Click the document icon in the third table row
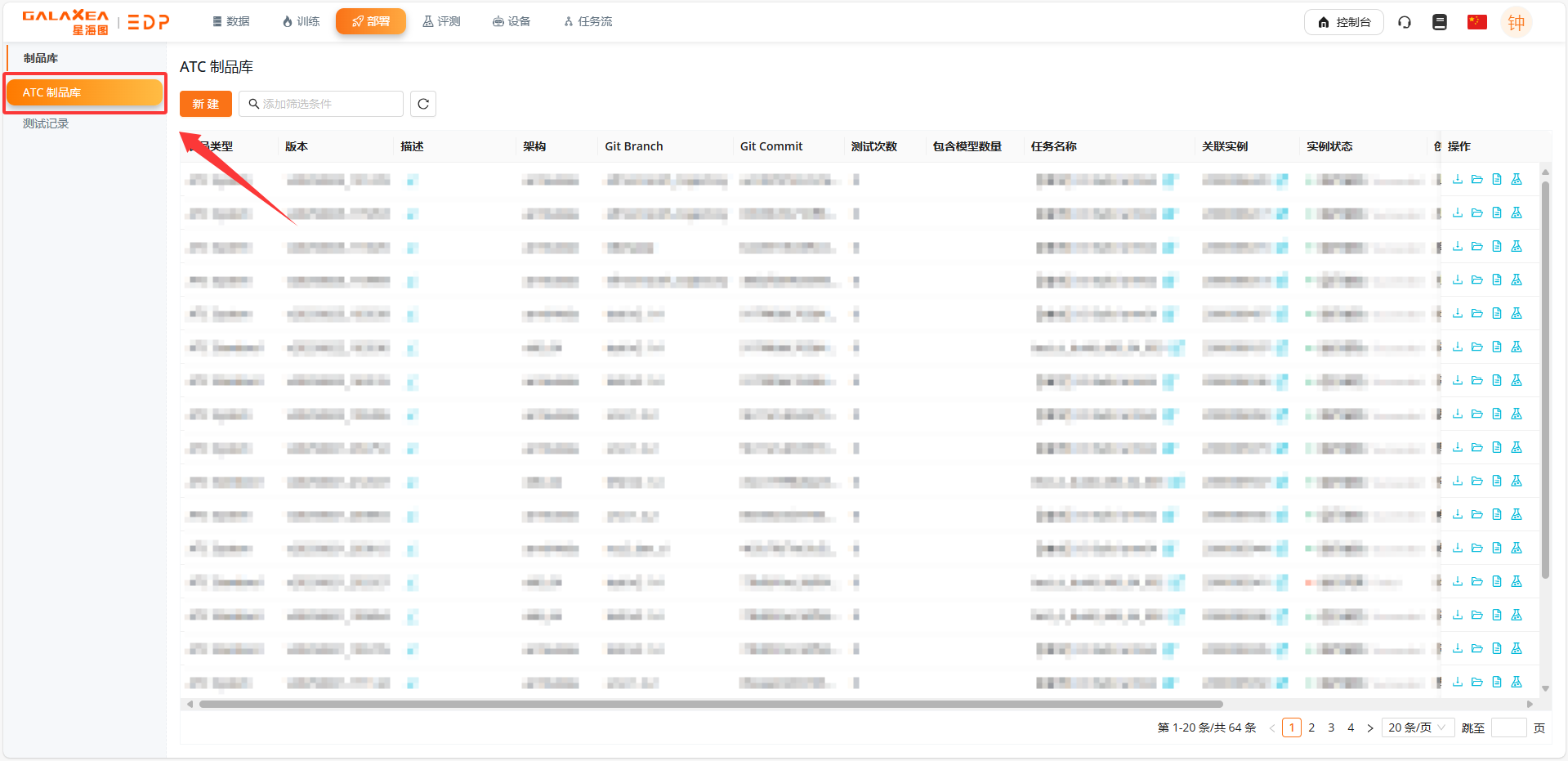Viewport: 1568px width, 761px height. pos(1496,246)
